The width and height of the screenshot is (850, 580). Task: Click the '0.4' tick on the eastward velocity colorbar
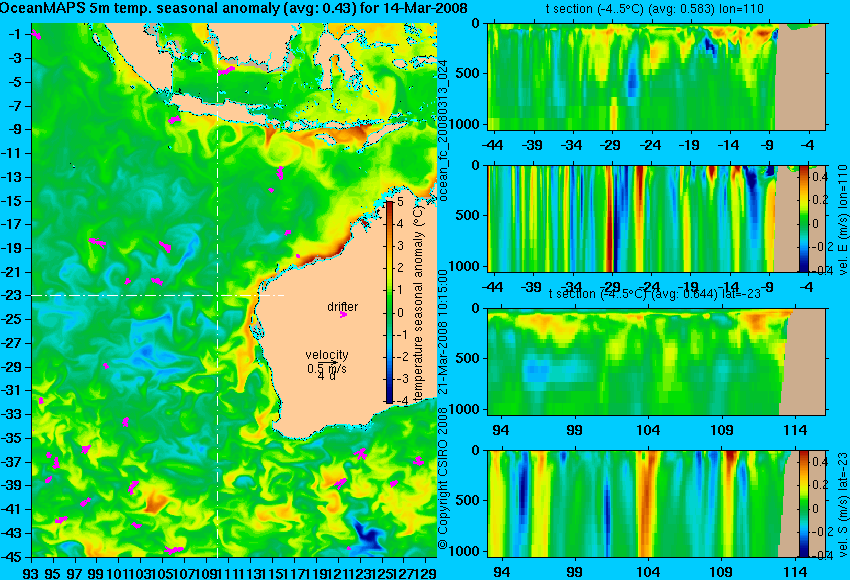pyautogui.click(x=819, y=177)
